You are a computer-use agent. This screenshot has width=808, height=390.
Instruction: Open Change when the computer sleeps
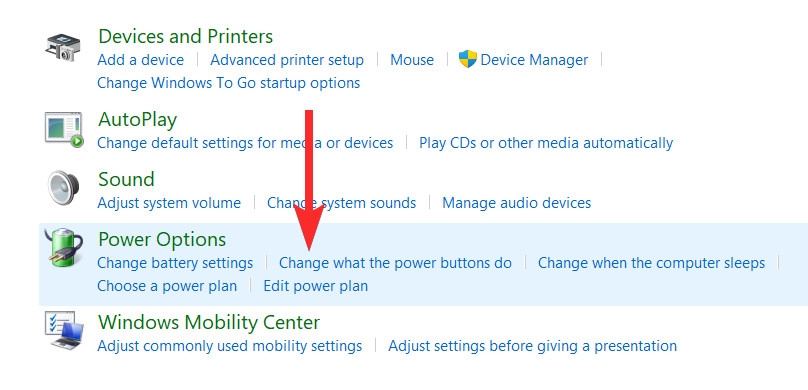pyautogui.click(x=651, y=263)
